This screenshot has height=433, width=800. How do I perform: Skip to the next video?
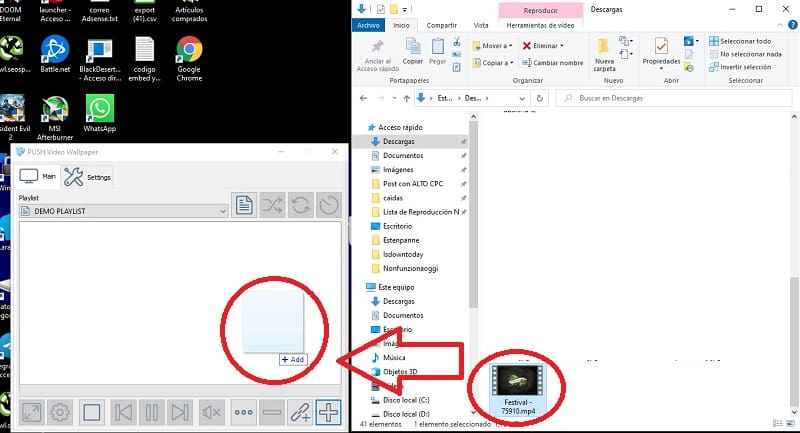click(180, 412)
